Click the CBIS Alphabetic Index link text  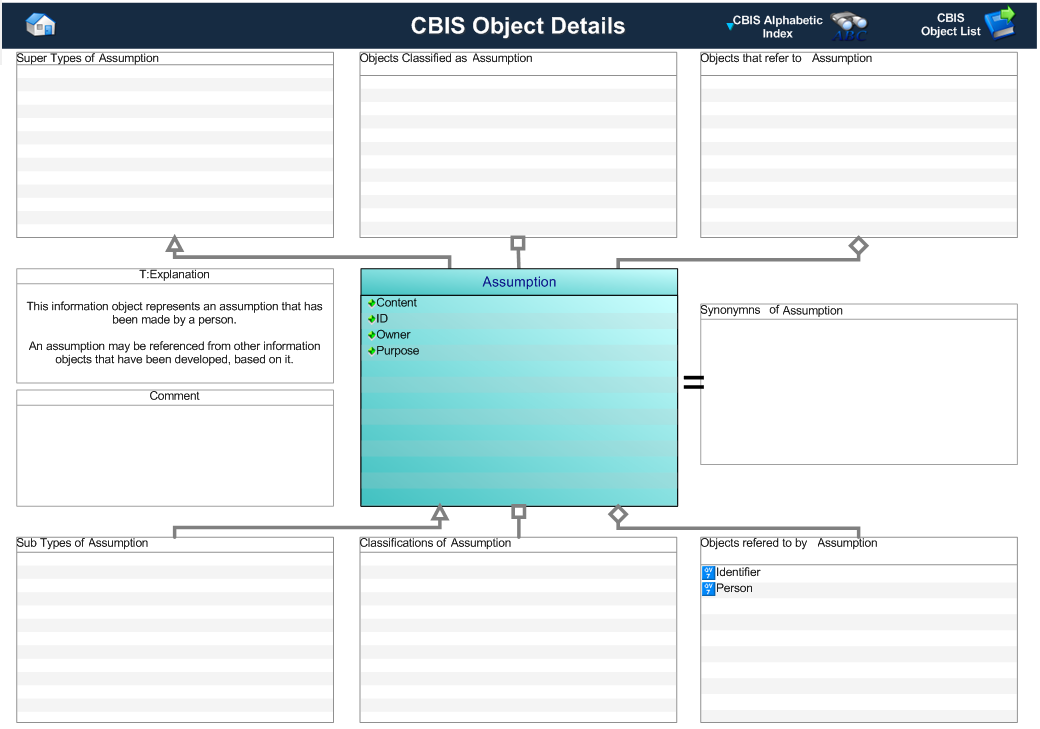coord(777,27)
